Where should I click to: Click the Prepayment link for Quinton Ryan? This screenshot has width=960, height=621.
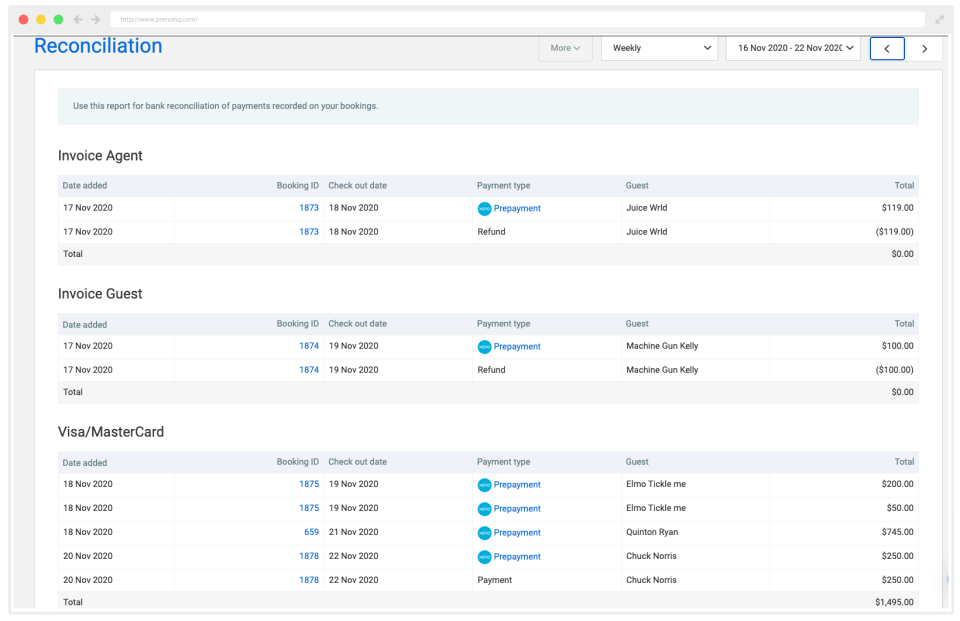click(x=517, y=533)
